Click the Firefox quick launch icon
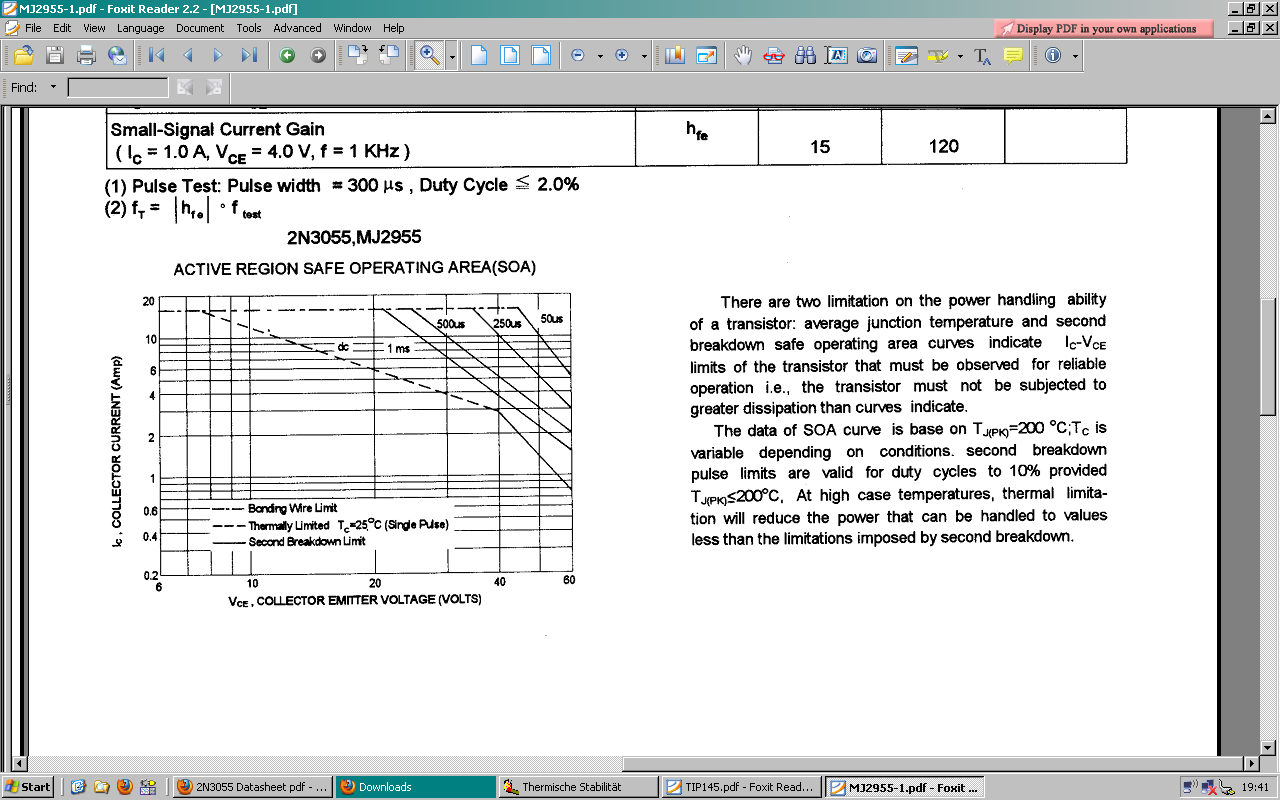 coord(125,787)
